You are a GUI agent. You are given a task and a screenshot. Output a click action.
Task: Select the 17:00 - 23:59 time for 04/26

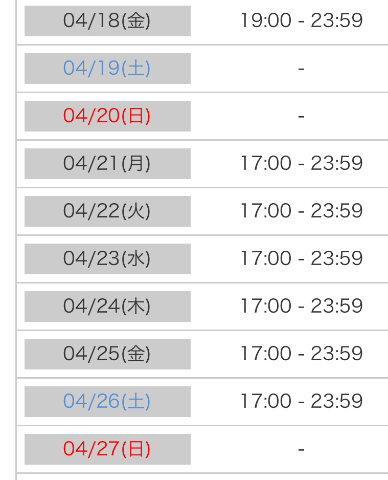302,401
